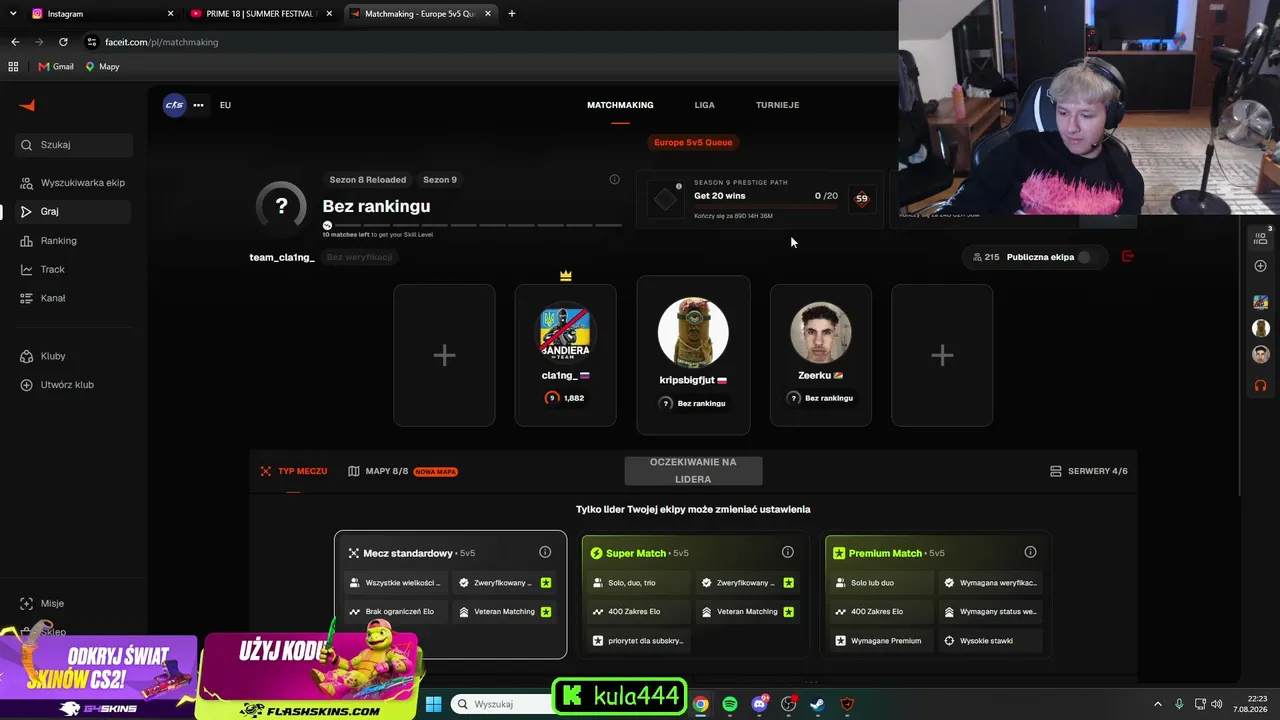The height and width of the screenshot is (720, 1280).
Task: Click the red leave party icon
Action: pyautogui.click(x=1128, y=257)
